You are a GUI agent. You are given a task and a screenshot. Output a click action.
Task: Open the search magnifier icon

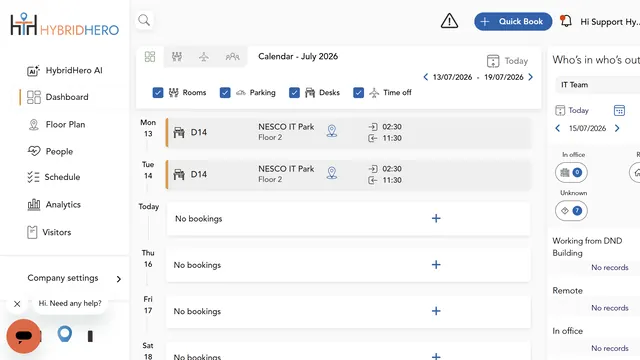click(x=144, y=20)
